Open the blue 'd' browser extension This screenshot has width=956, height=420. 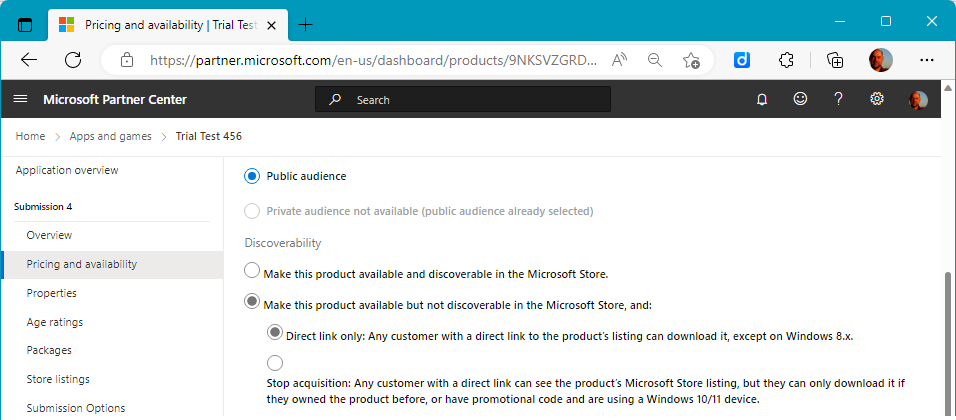tap(741, 60)
